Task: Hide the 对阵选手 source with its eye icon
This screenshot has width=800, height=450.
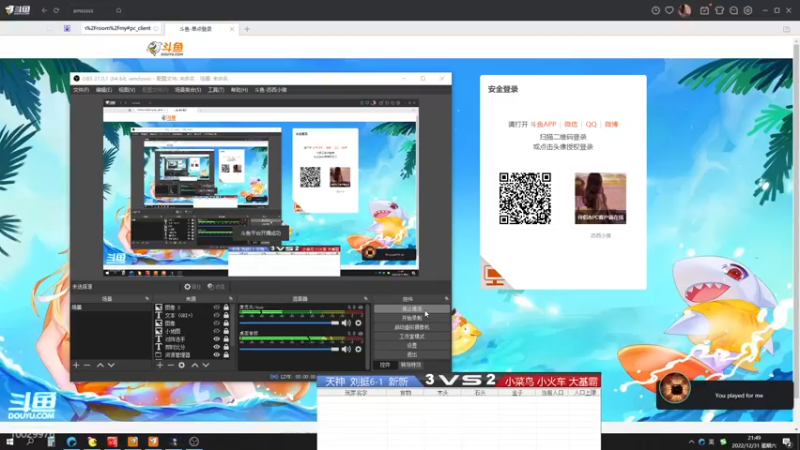Action: [217, 339]
